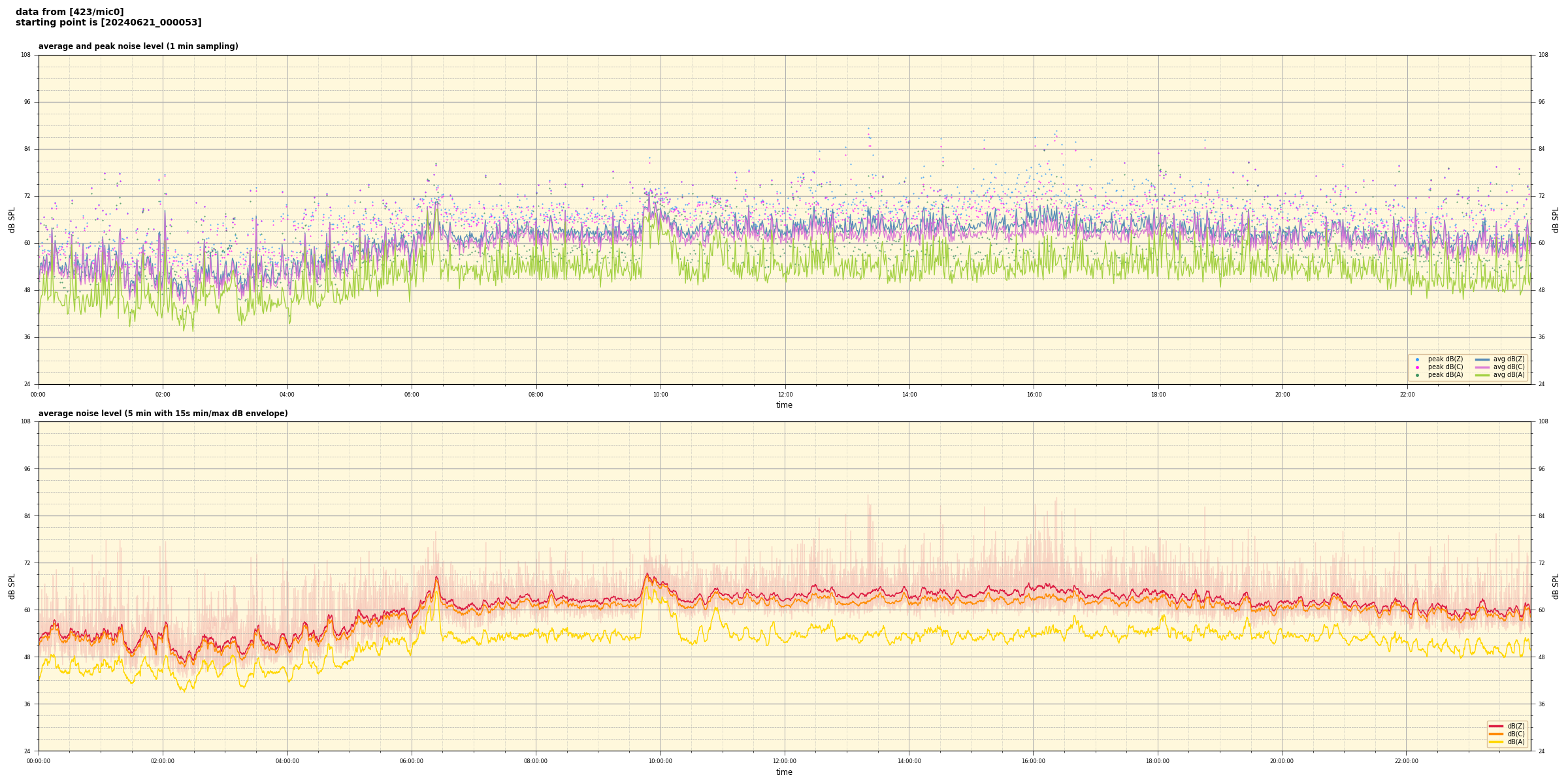1568x784 pixels.
Task: Click the 12:00 tick label on top chart
Action: (785, 395)
